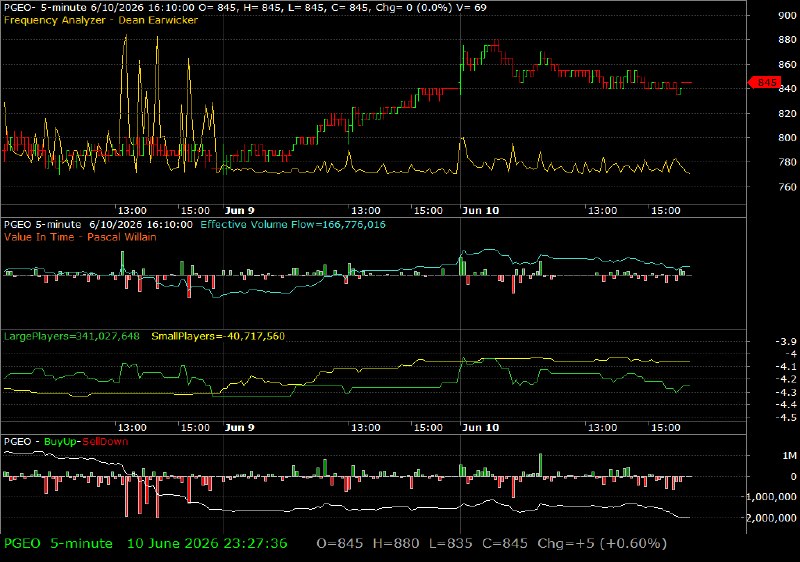Click the -3.9 value on the players axis
Image resolution: width=800 pixels, height=562 pixels.
point(786,341)
